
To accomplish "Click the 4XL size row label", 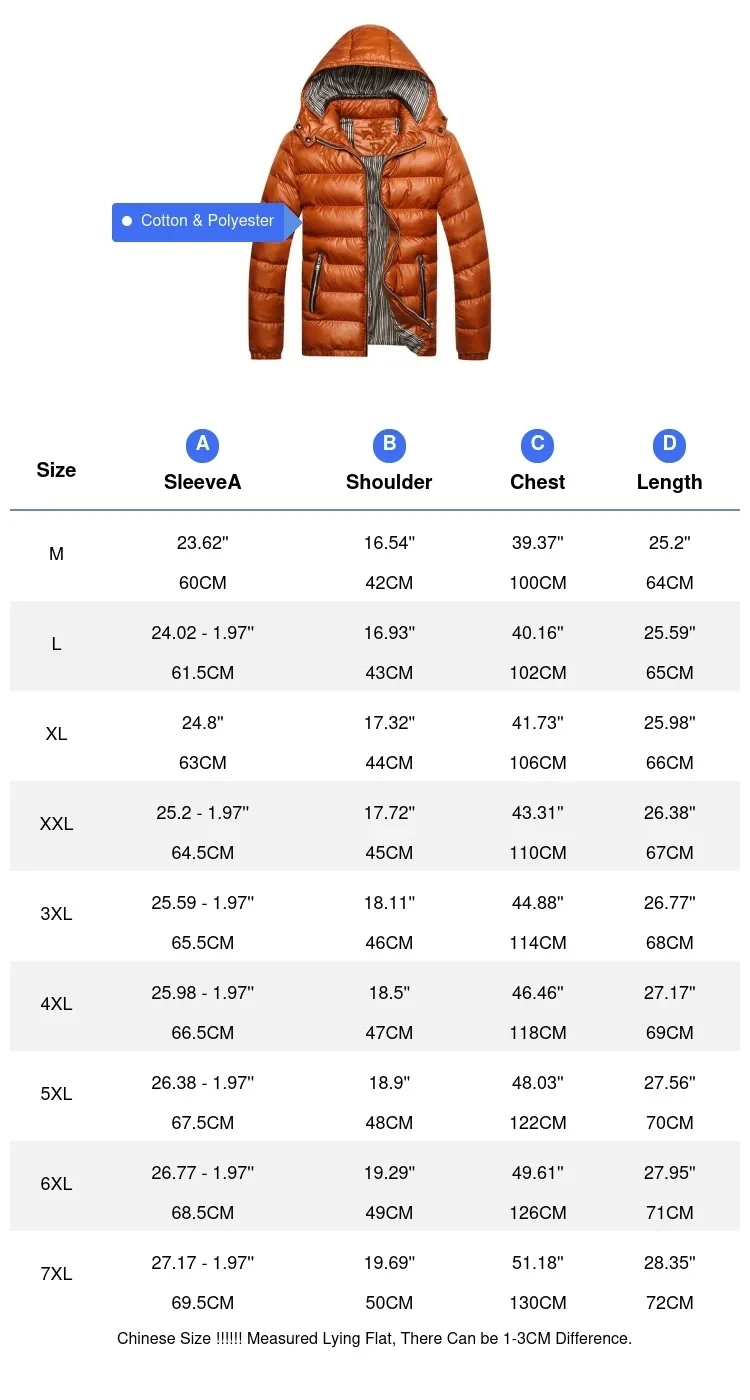I will 56,1004.
